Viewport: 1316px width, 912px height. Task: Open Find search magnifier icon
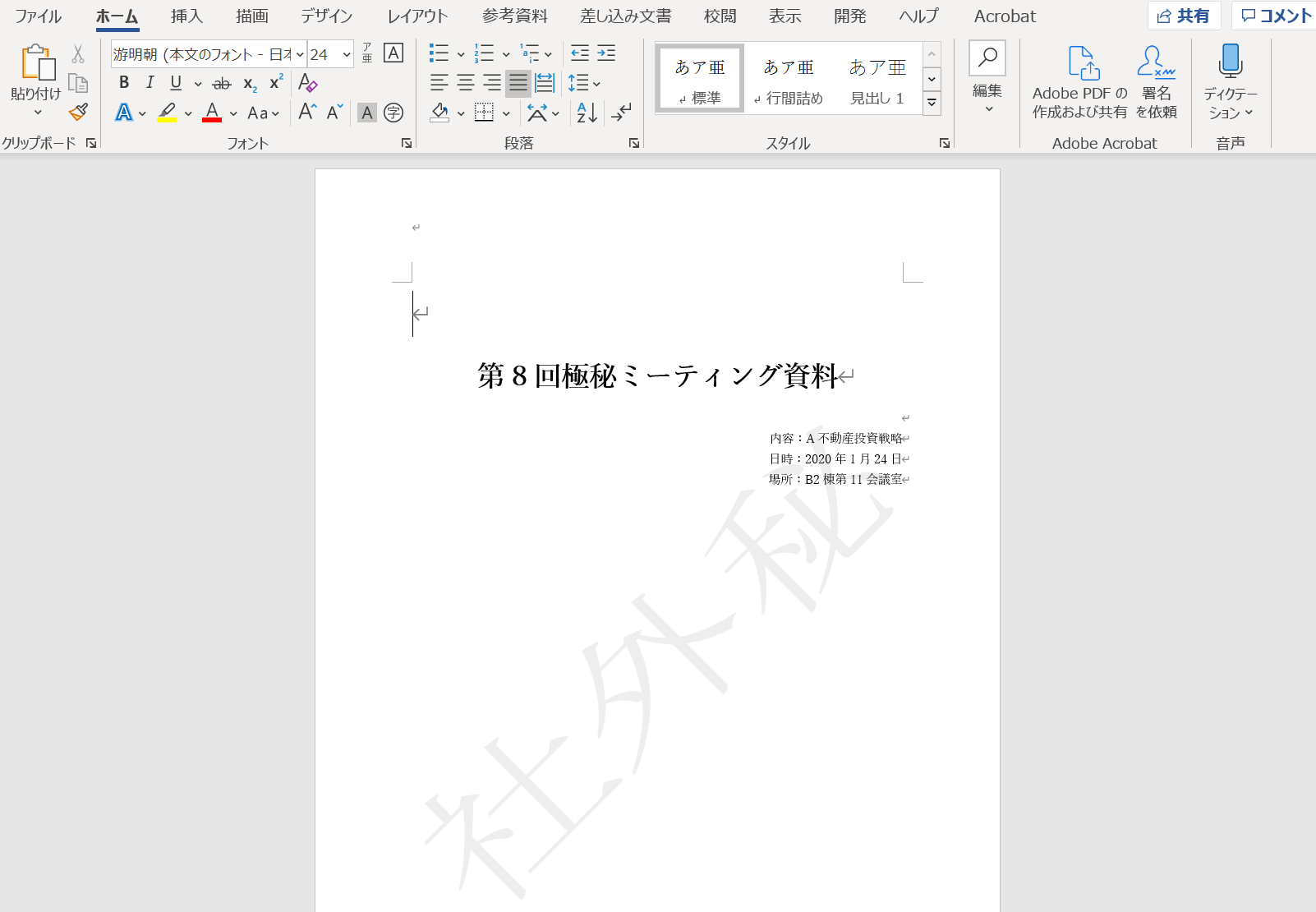(x=987, y=58)
